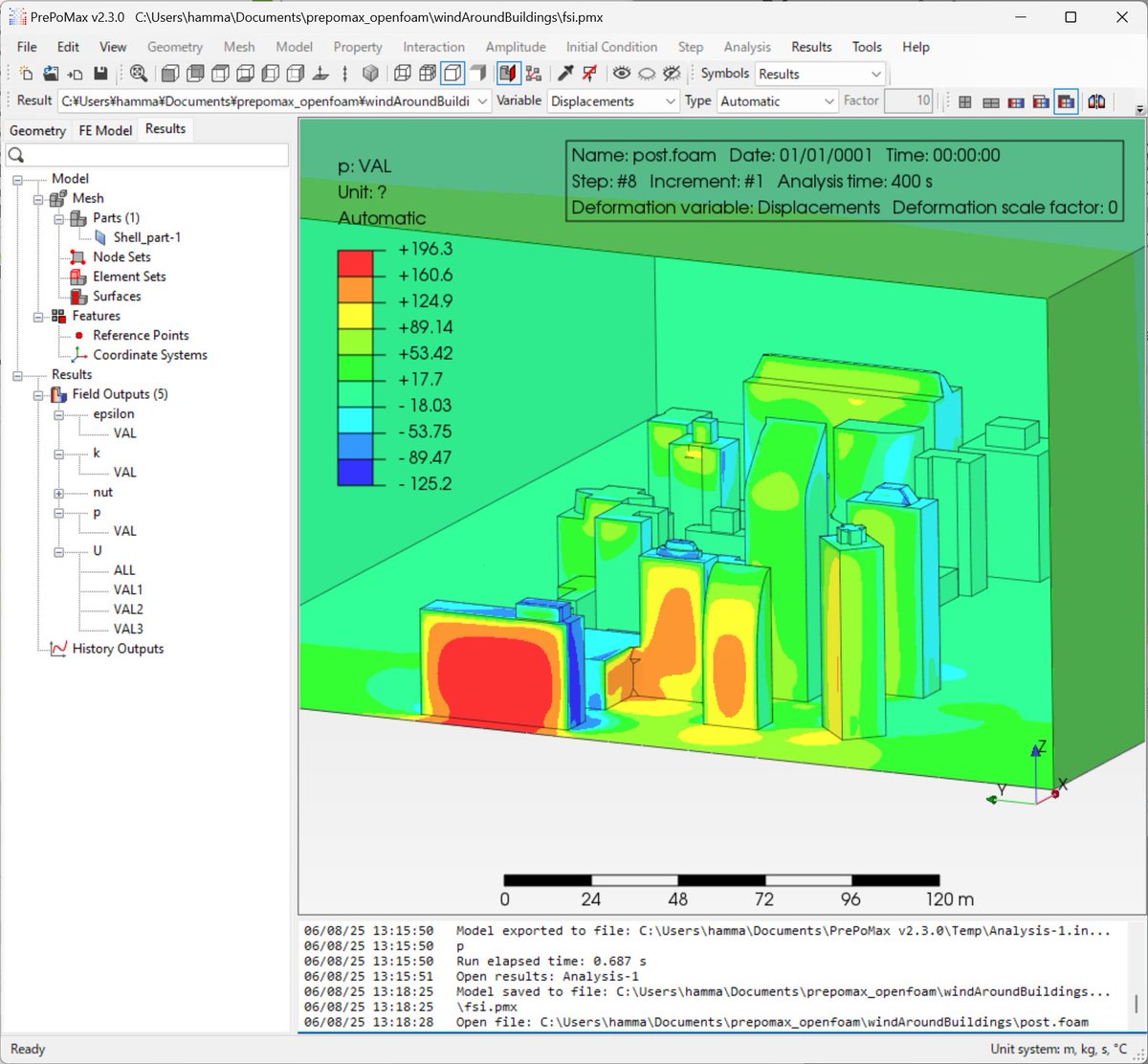Screen dimensions: 1148x1064
Task: Click the red legend color swatch
Action: pyautogui.click(x=355, y=262)
